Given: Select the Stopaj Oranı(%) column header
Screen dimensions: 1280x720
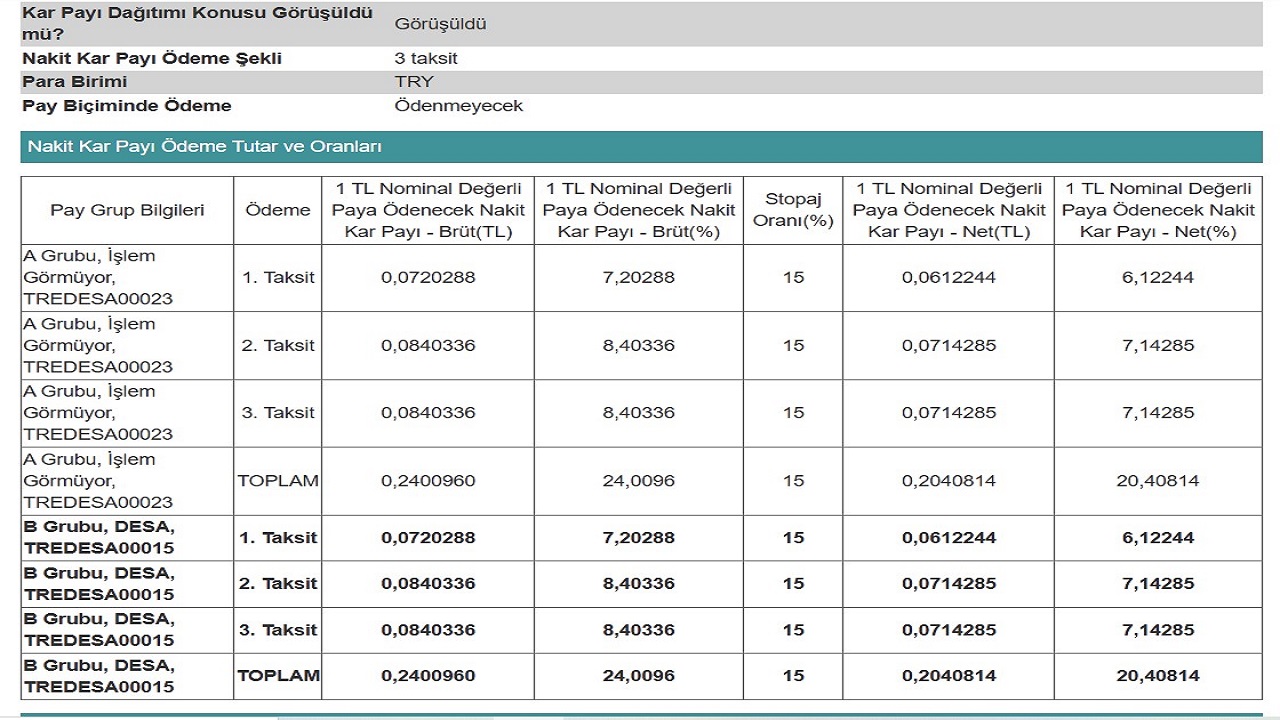Looking at the screenshot, I should pos(793,210).
